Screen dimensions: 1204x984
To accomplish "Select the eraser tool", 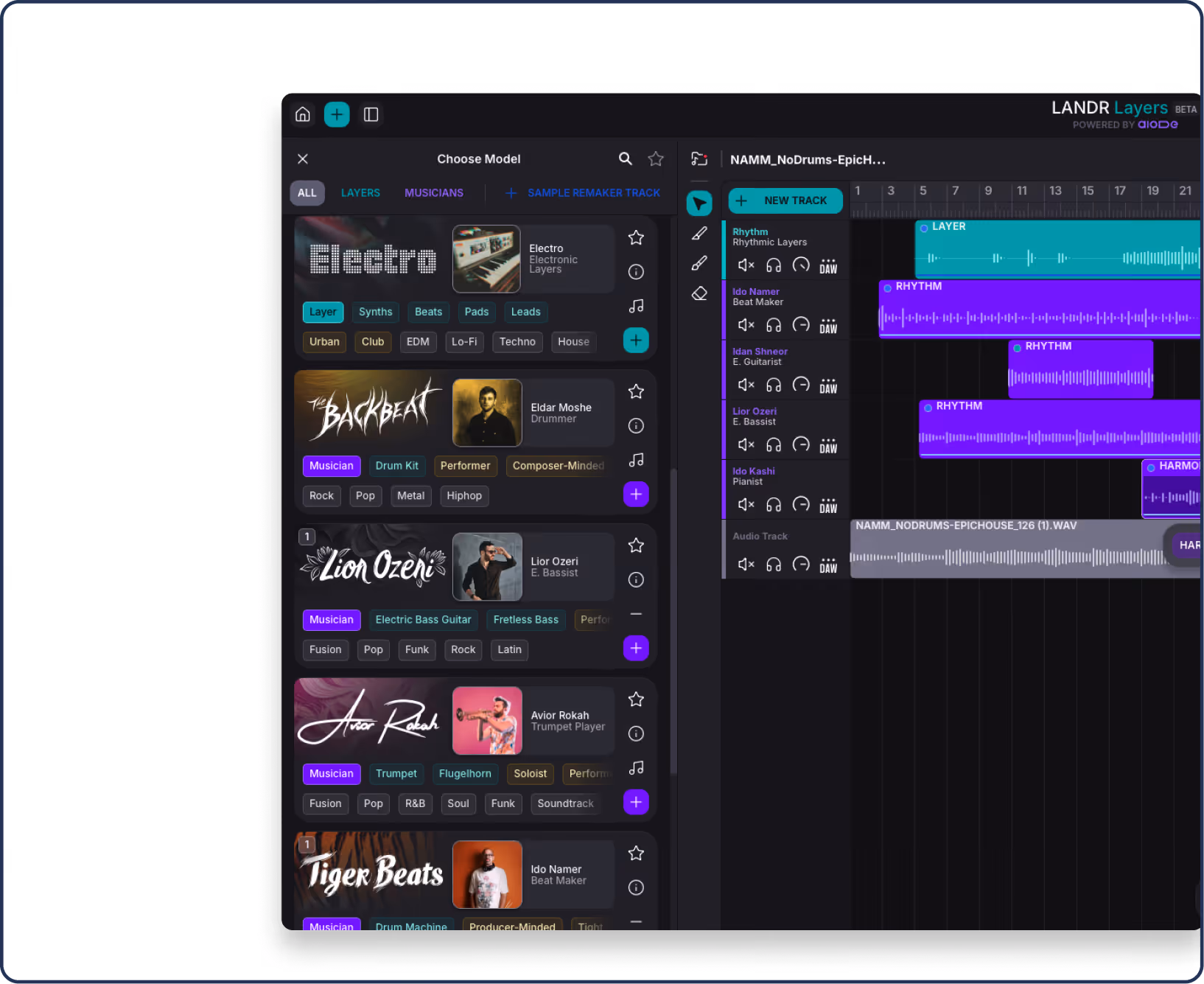I will tap(699, 293).
